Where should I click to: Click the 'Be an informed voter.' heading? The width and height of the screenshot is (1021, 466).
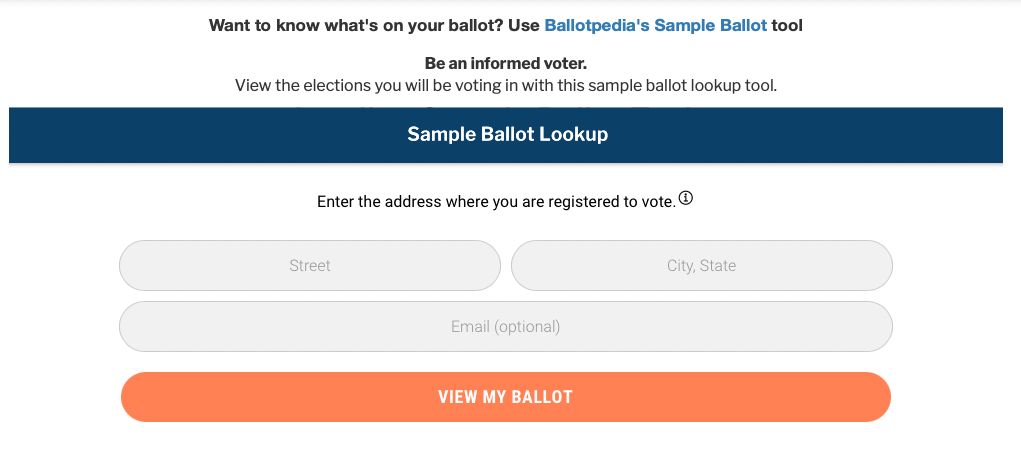coord(505,64)
